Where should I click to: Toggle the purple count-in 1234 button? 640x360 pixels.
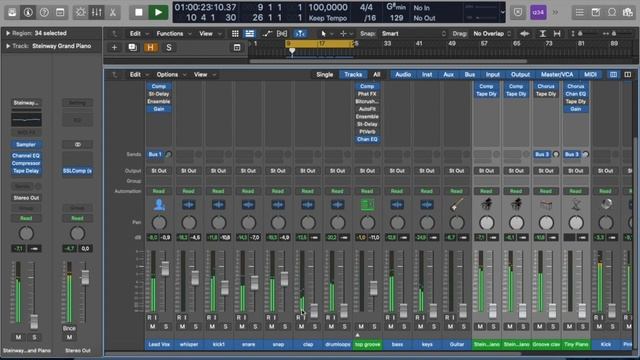tap(538, 12)
